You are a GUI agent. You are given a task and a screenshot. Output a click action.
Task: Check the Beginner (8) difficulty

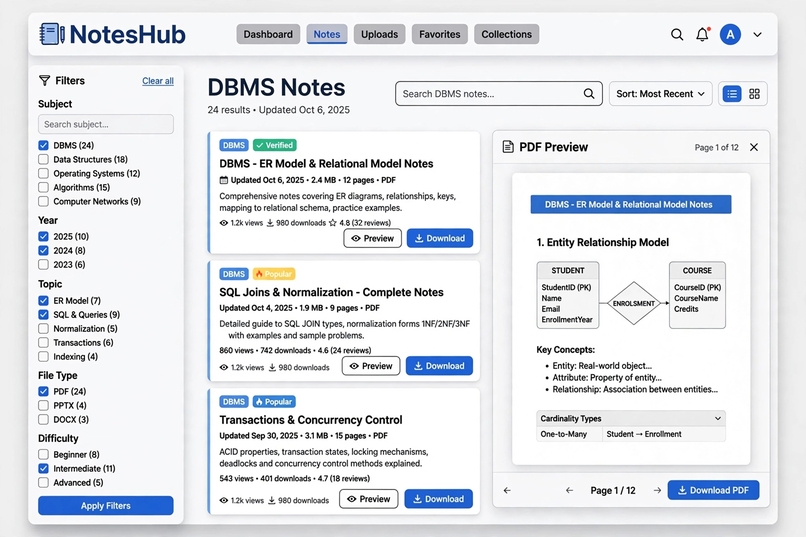point(44,454)
